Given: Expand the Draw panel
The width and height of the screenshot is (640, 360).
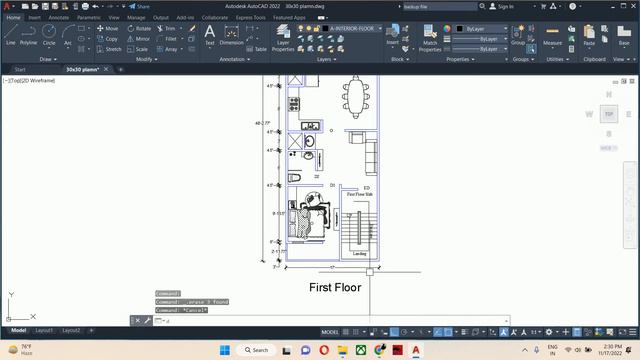Looking at the screenshot, I should tap(48, 59).
